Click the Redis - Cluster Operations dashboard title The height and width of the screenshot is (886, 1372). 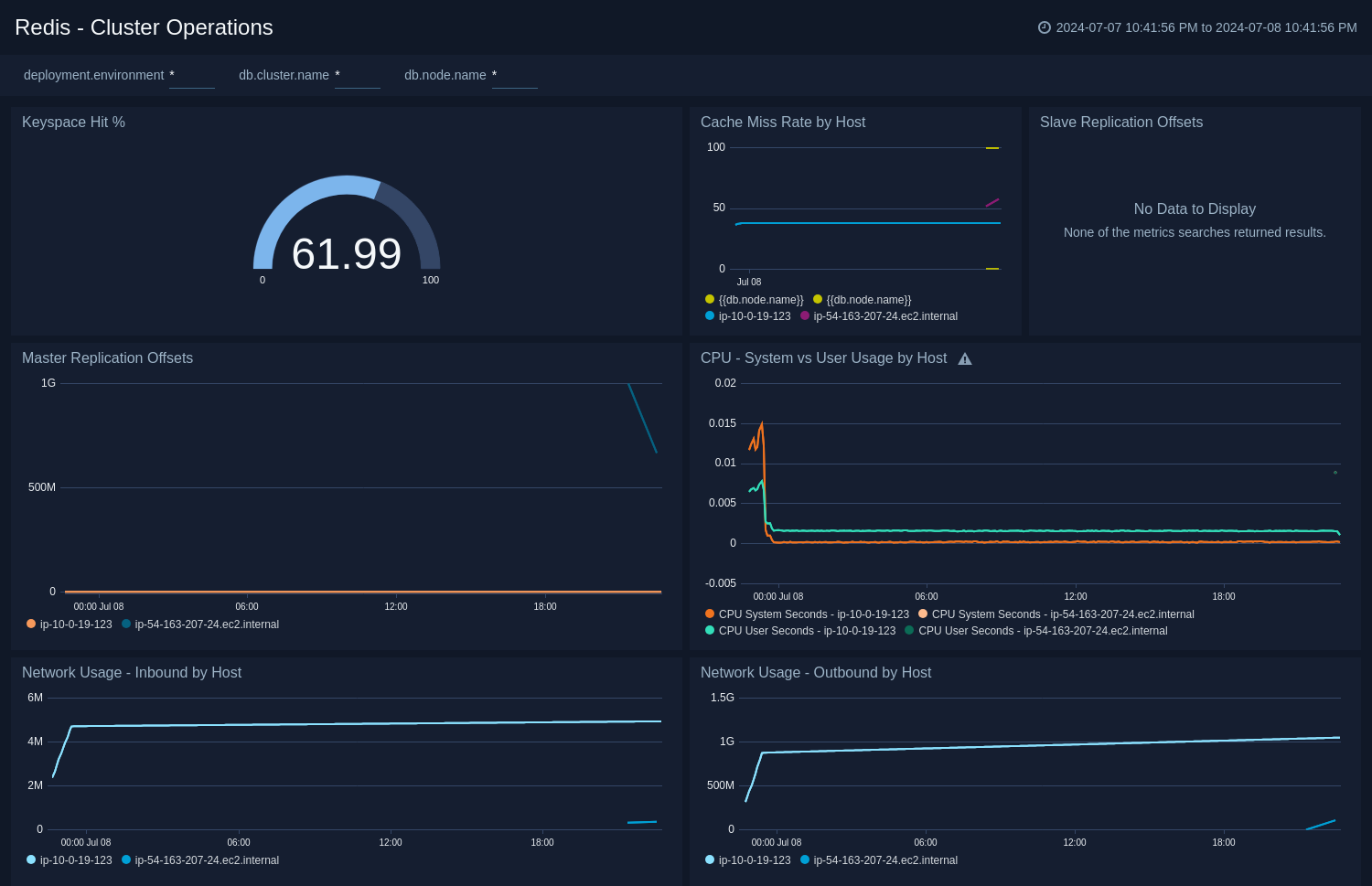coord(144,27)
